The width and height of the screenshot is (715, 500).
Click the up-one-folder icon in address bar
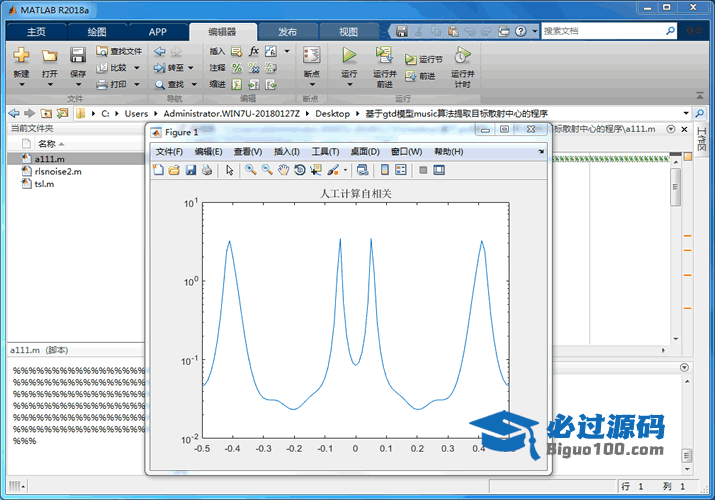click(46, 113)
